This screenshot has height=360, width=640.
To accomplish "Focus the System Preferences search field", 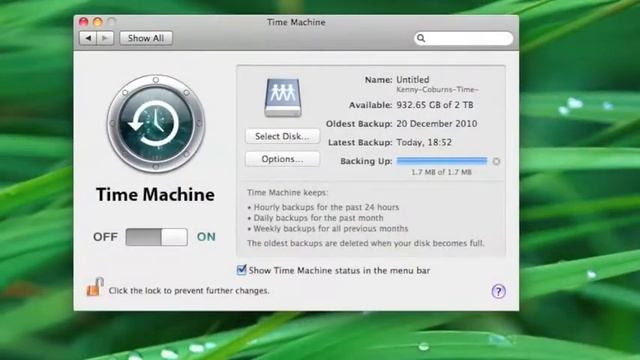I will (x=463, y=38).
